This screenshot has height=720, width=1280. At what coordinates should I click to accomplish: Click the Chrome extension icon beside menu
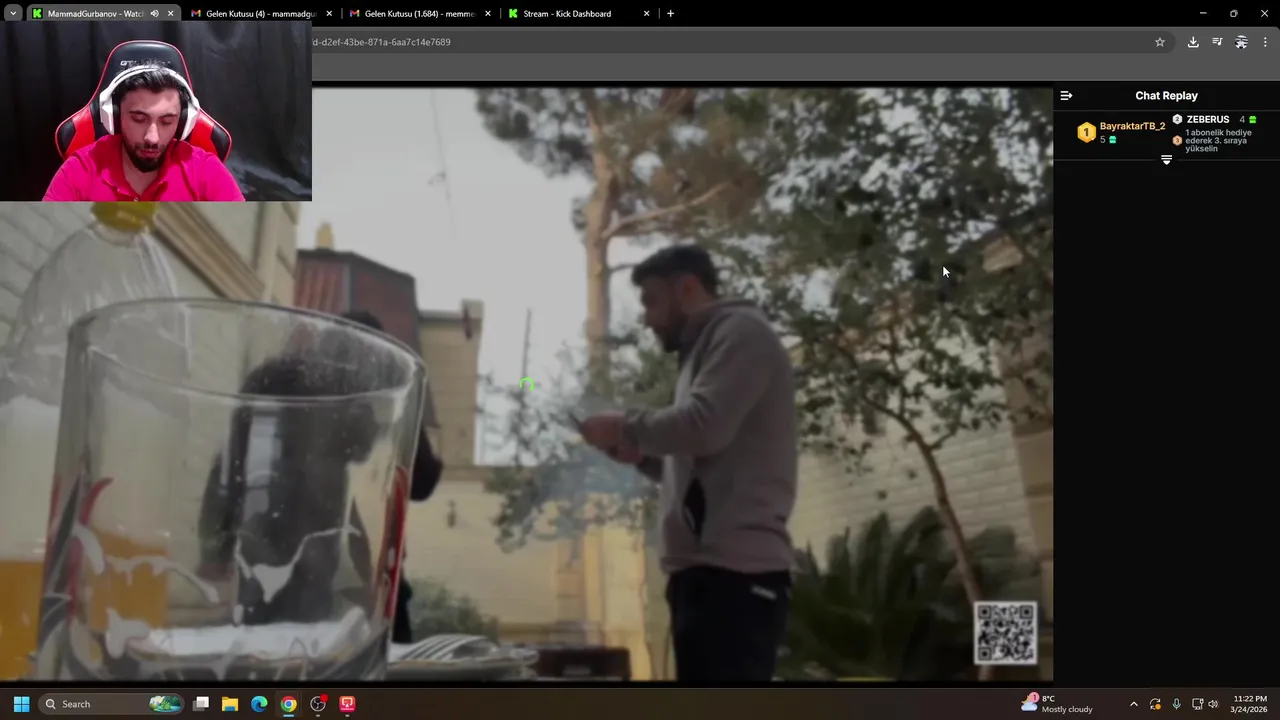click(1241, 42)
